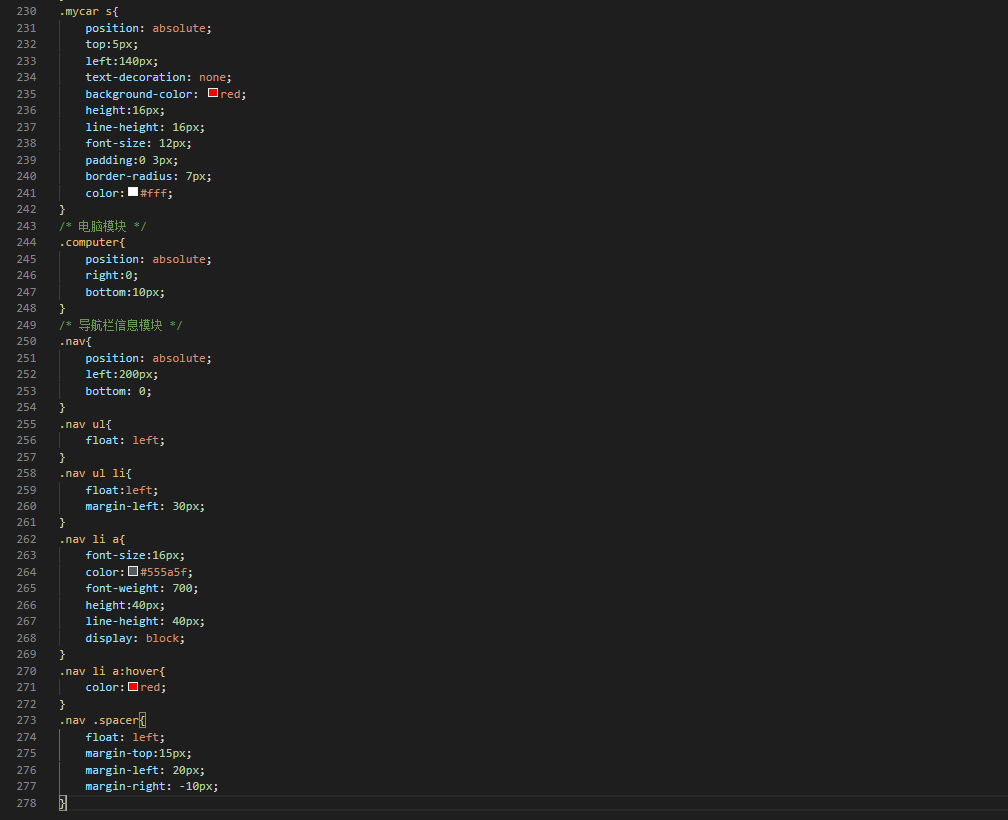
Task: Click line number 262
Action: [26, 539]
